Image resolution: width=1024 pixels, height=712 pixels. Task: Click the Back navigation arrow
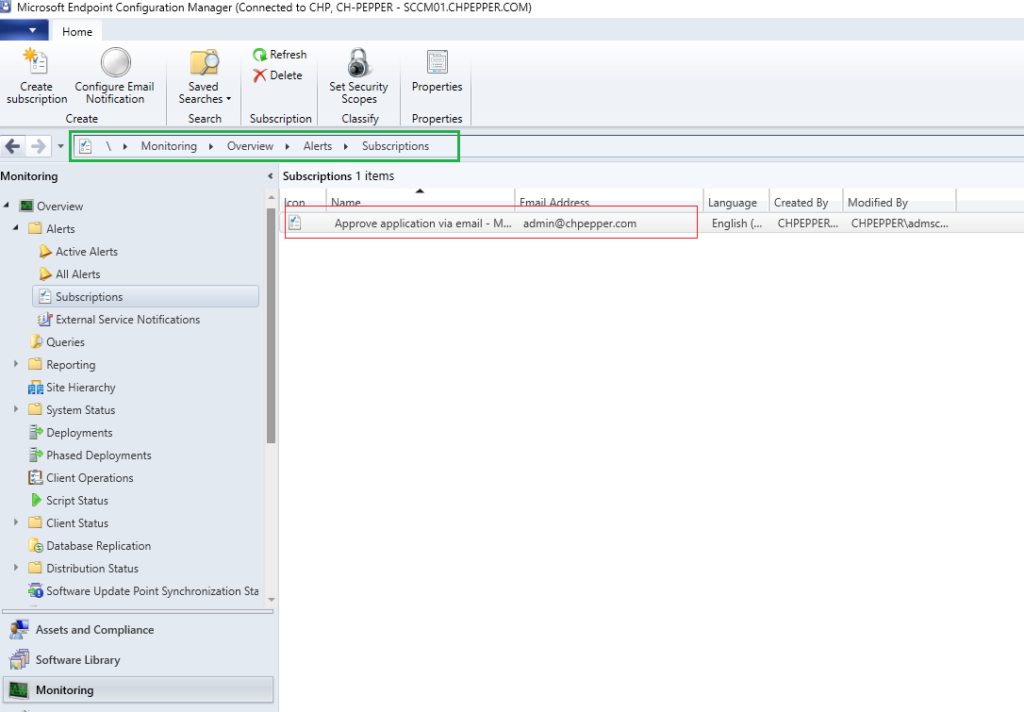12,146
